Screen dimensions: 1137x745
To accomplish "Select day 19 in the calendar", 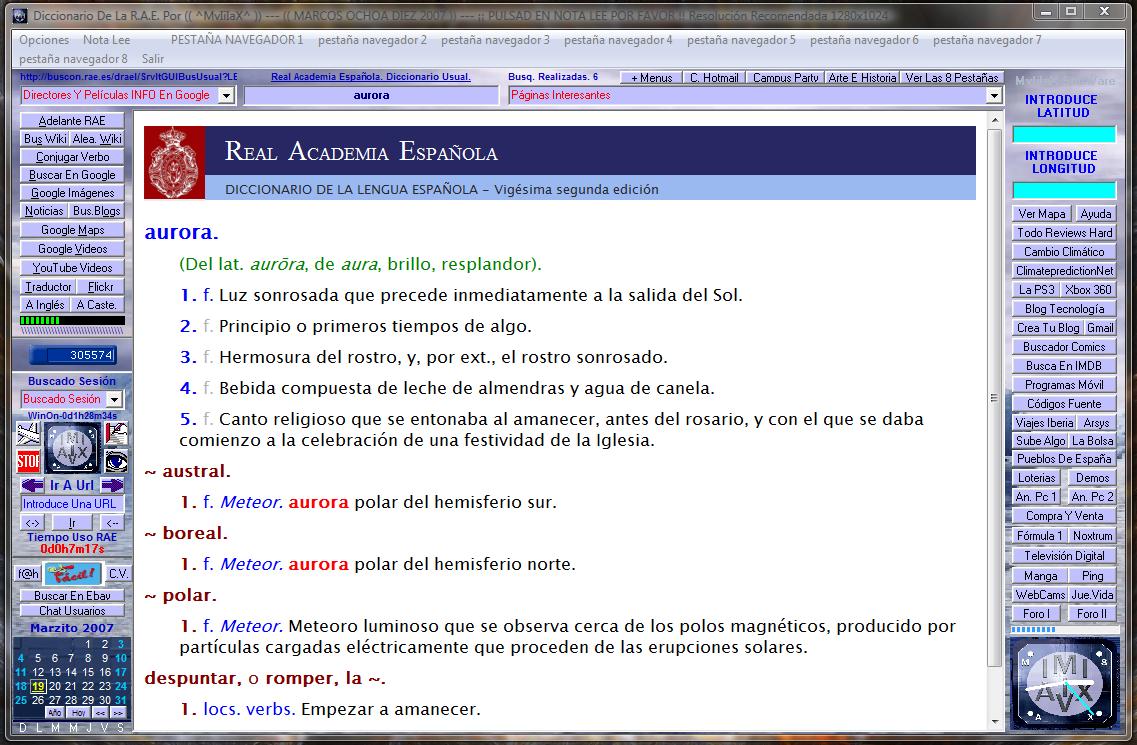I will (38, 686).
